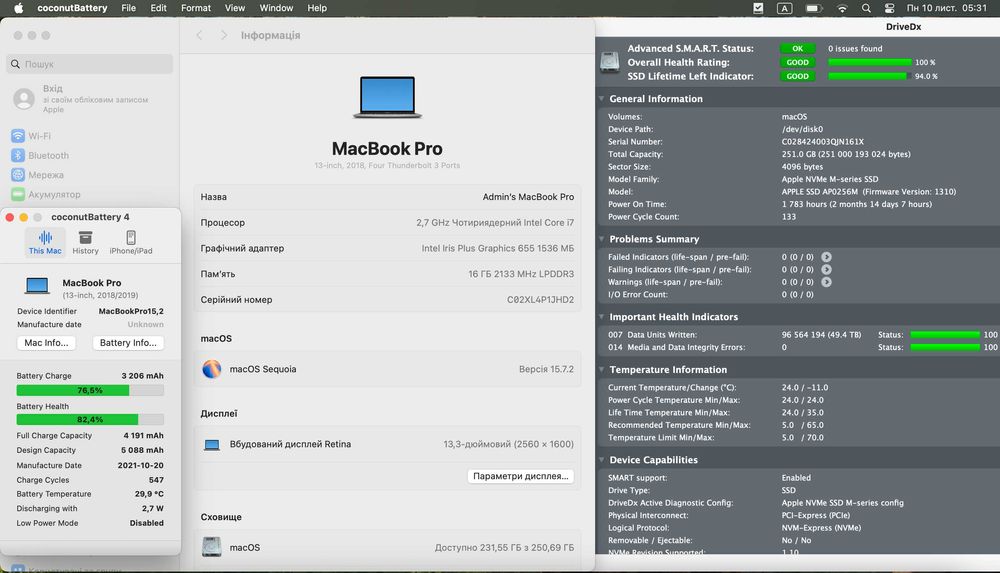Click the macOS Sequoia icon

[x=212, y=369]
